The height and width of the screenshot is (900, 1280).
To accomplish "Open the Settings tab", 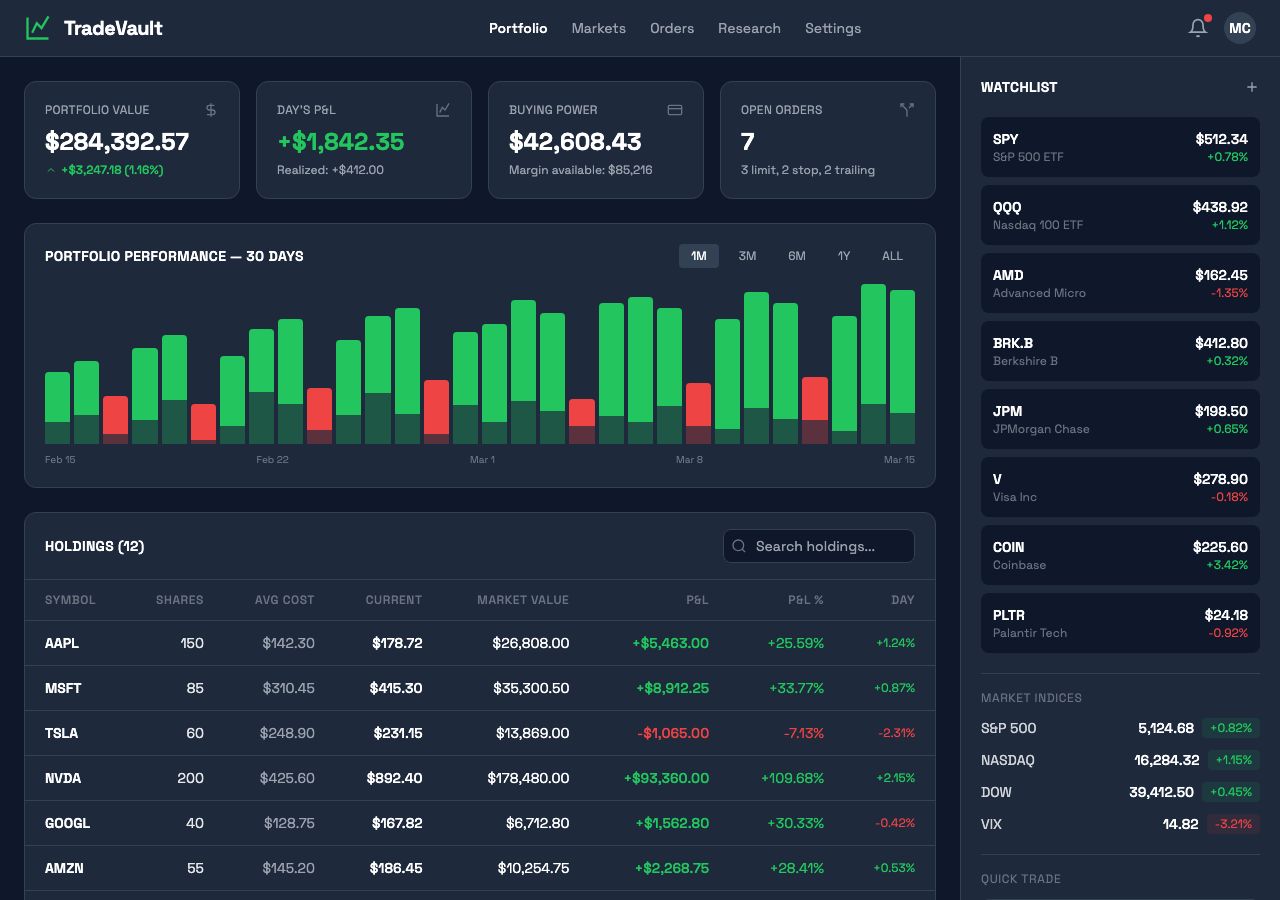I will click(x=833, y=28).
